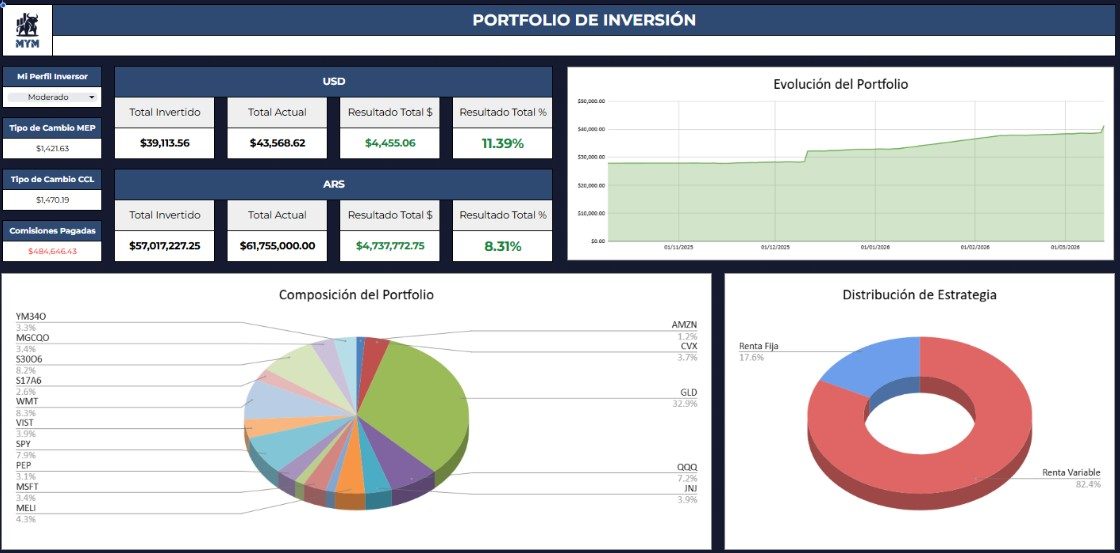Select the USD section header
This screenshot has width=1120, height=553.
(x=334, y=81)
